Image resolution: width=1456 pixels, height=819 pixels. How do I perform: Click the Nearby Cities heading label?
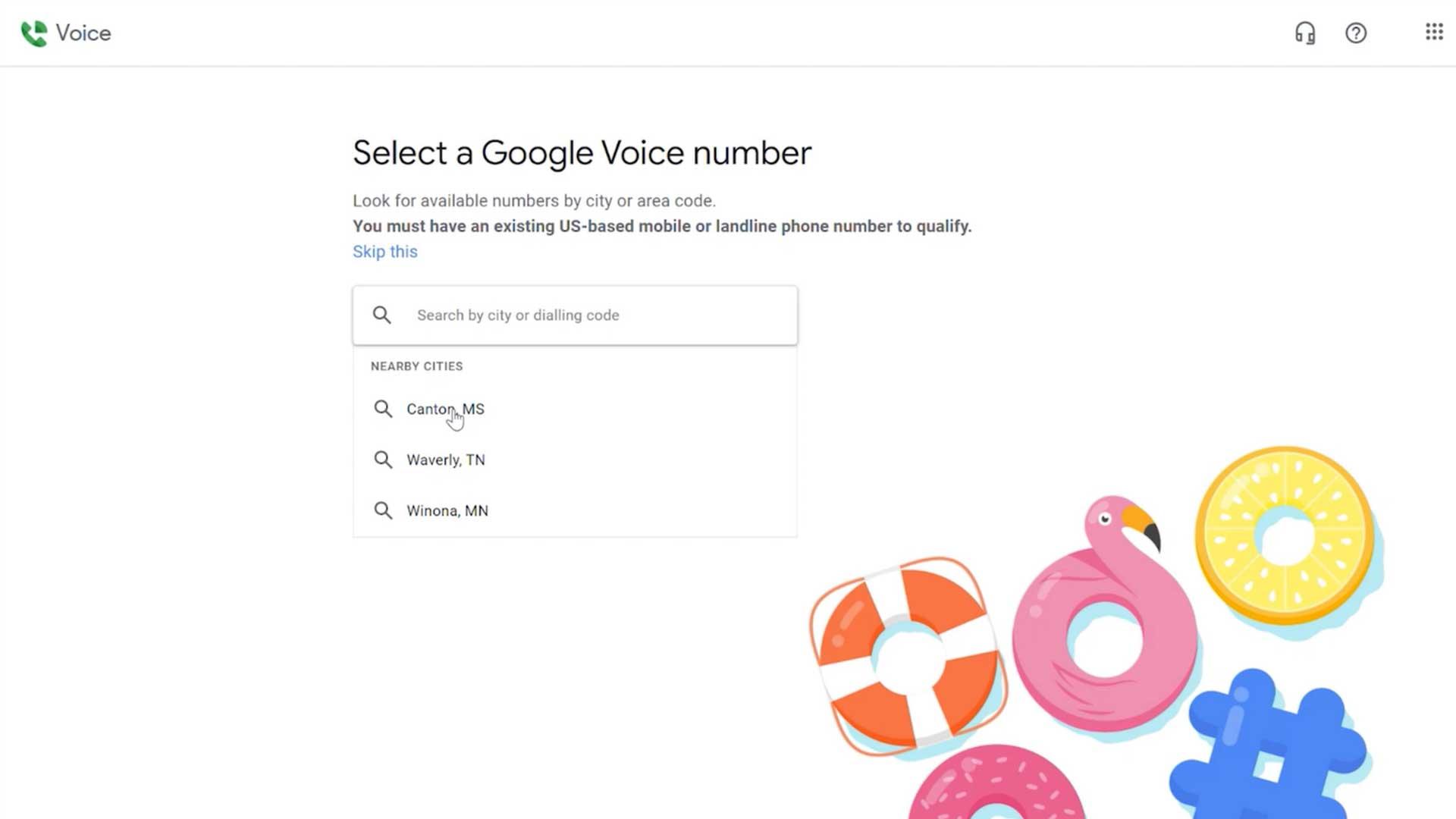click(x=416, y=366)
